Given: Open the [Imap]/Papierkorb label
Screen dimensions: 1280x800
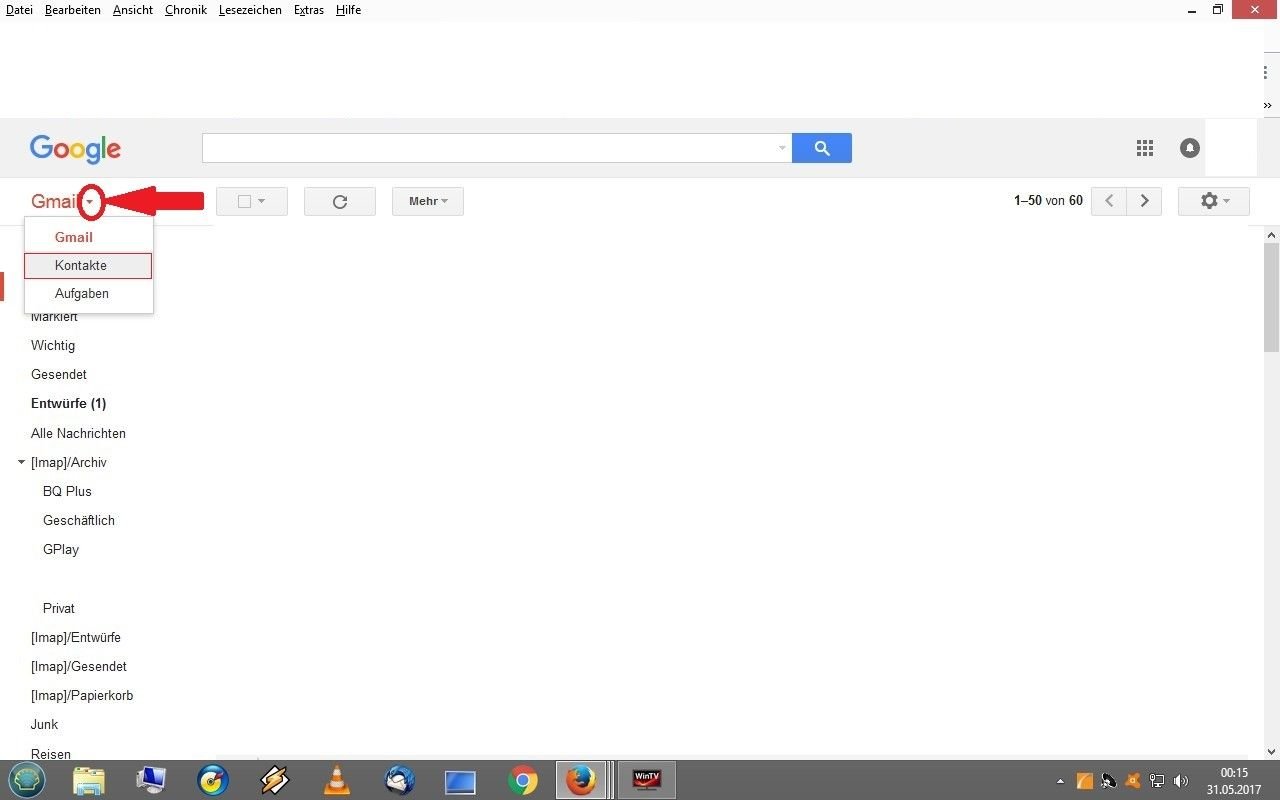Looking at the screenshot, I should coord(82,695).
